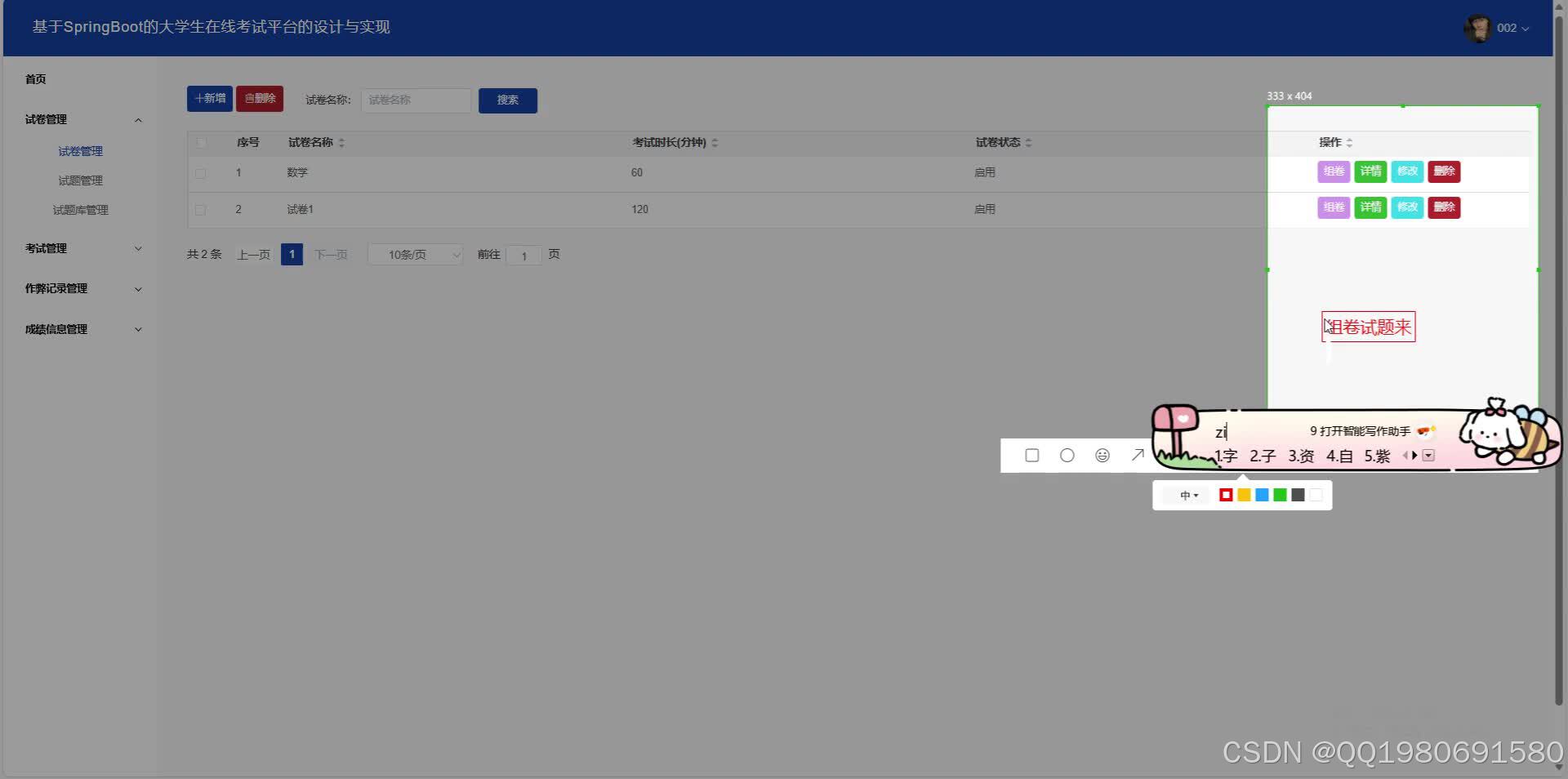Pick the white color swatch
Screen dimensions: 1568x779
[1316, 495]
